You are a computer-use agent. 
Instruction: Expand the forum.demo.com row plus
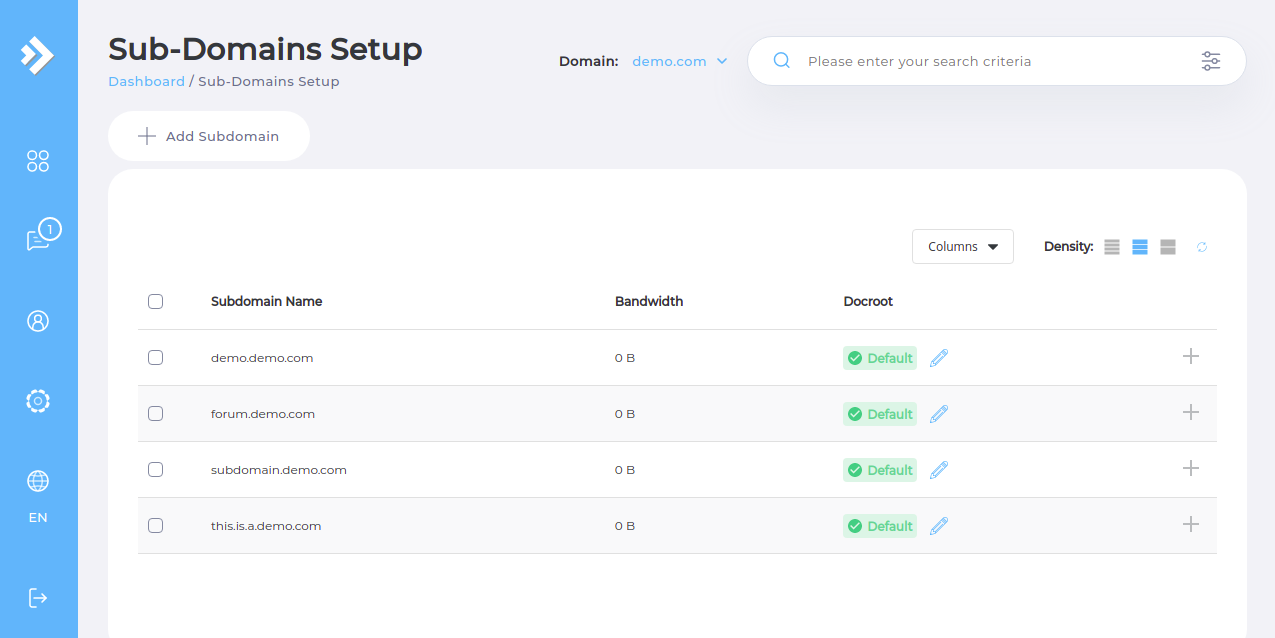pyautogui.click(x=1190, y=412)
